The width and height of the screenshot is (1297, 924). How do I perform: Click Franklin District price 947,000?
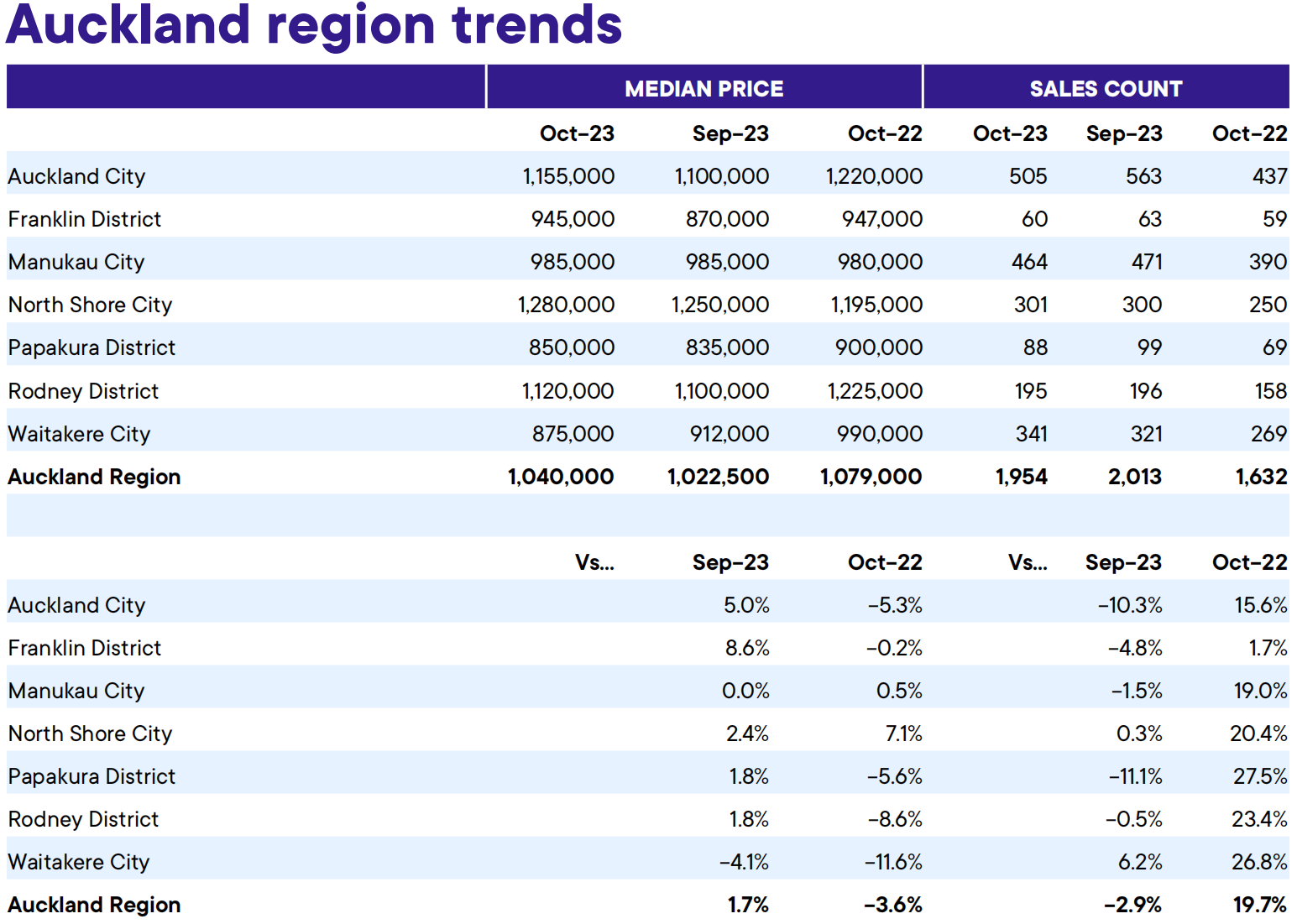[881, 219]
